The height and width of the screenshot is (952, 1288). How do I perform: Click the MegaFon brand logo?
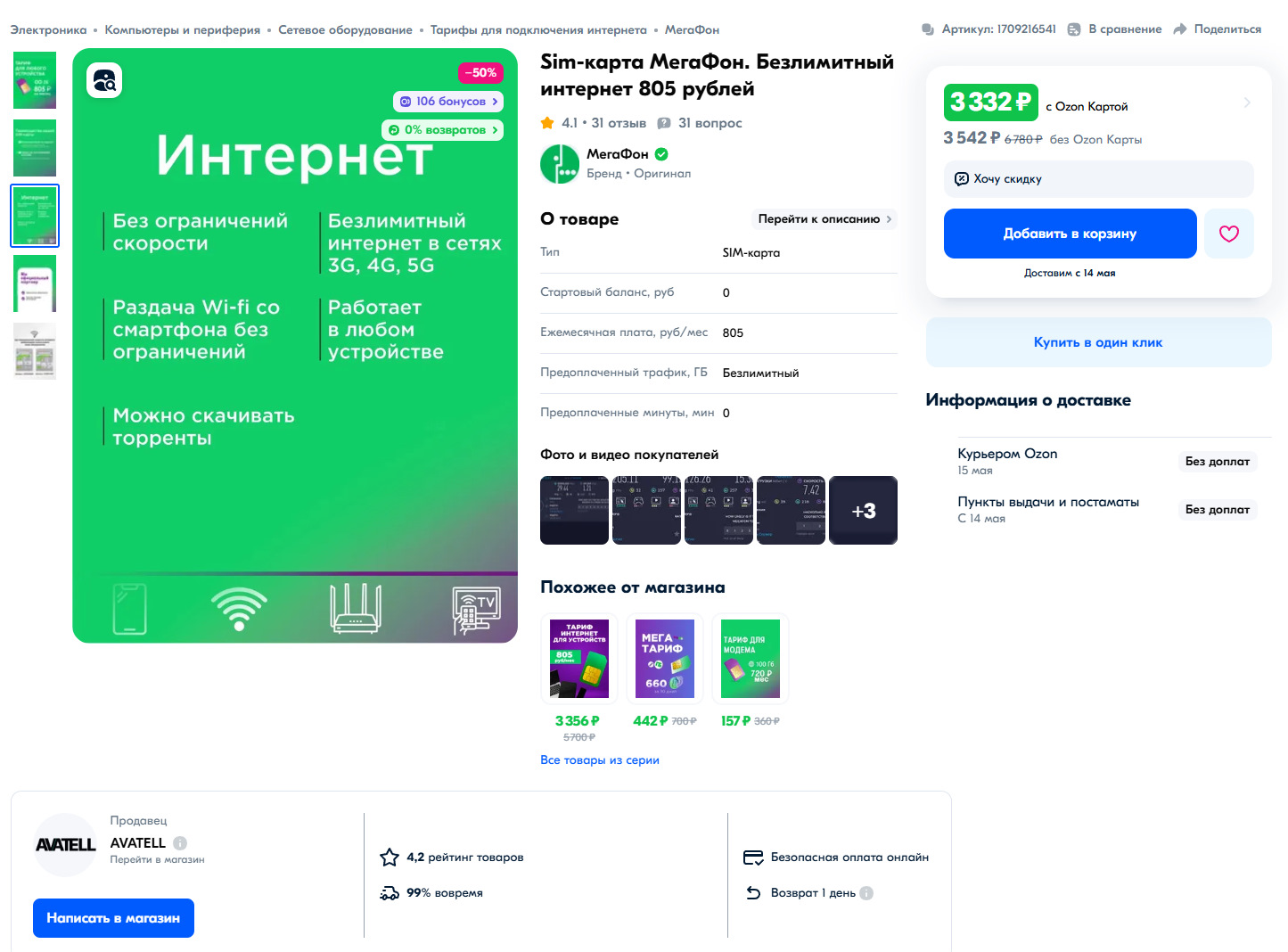(x=560, y=164)
